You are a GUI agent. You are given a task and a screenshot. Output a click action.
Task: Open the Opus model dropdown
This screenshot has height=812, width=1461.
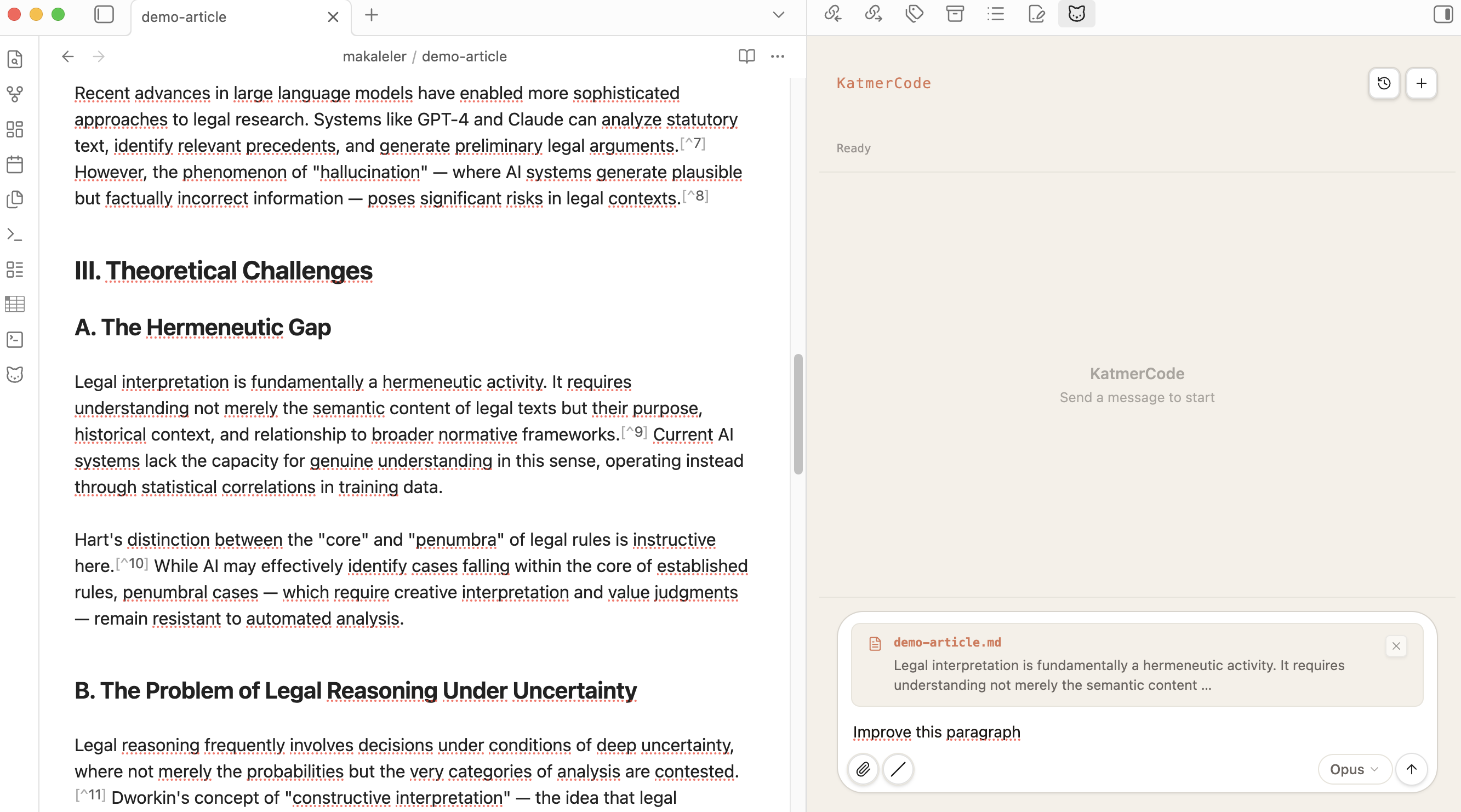(x=1354, y=769)
